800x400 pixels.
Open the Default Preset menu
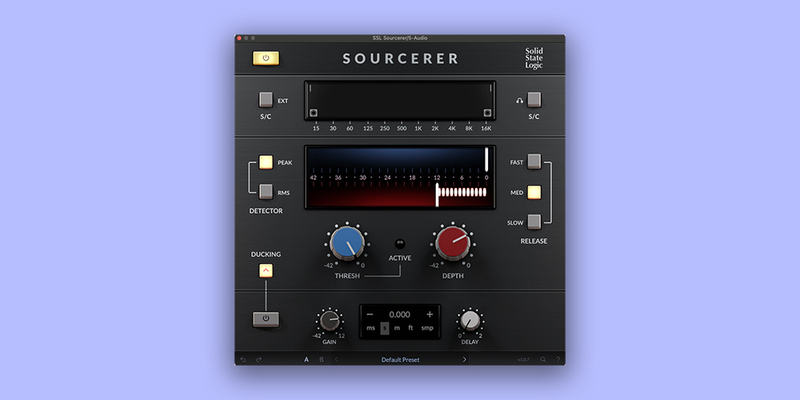tap(401, 360)
